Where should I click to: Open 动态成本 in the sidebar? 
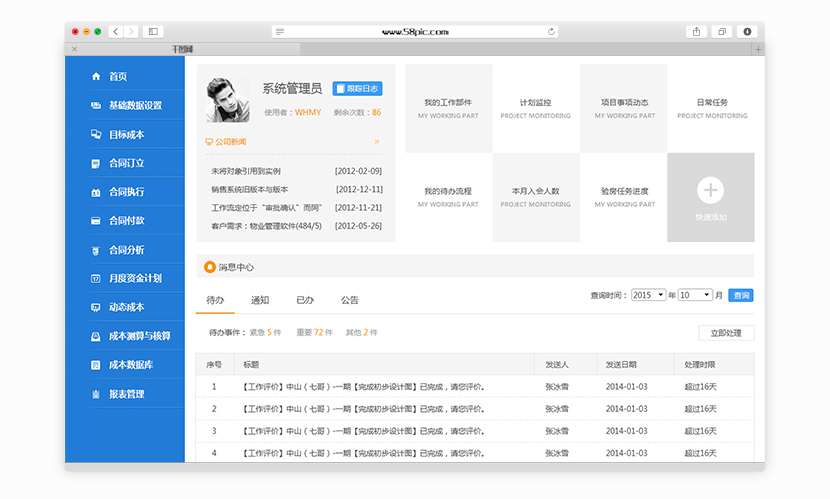pos(126,307)
